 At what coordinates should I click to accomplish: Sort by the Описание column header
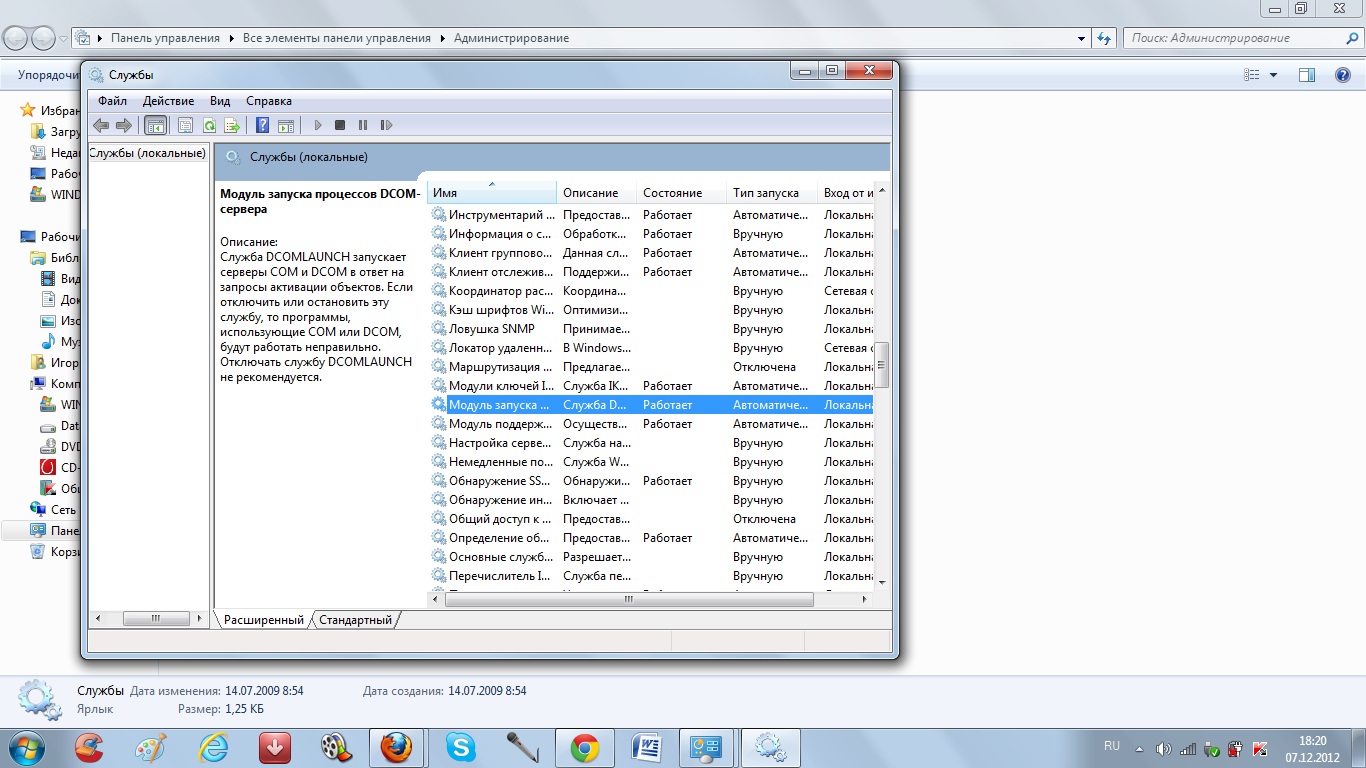pos(597,192)
